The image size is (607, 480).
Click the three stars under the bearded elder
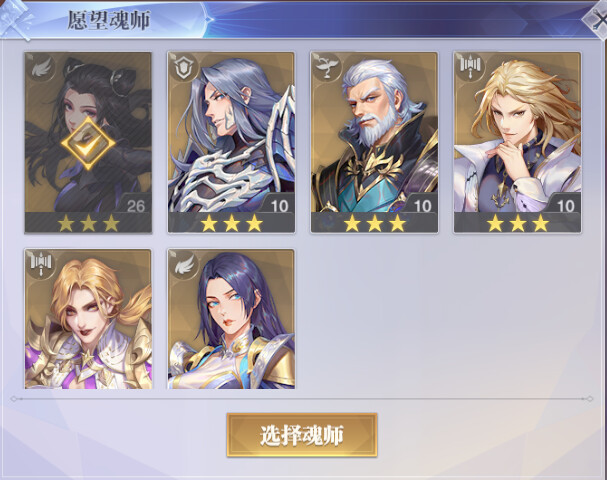(374, 224)
